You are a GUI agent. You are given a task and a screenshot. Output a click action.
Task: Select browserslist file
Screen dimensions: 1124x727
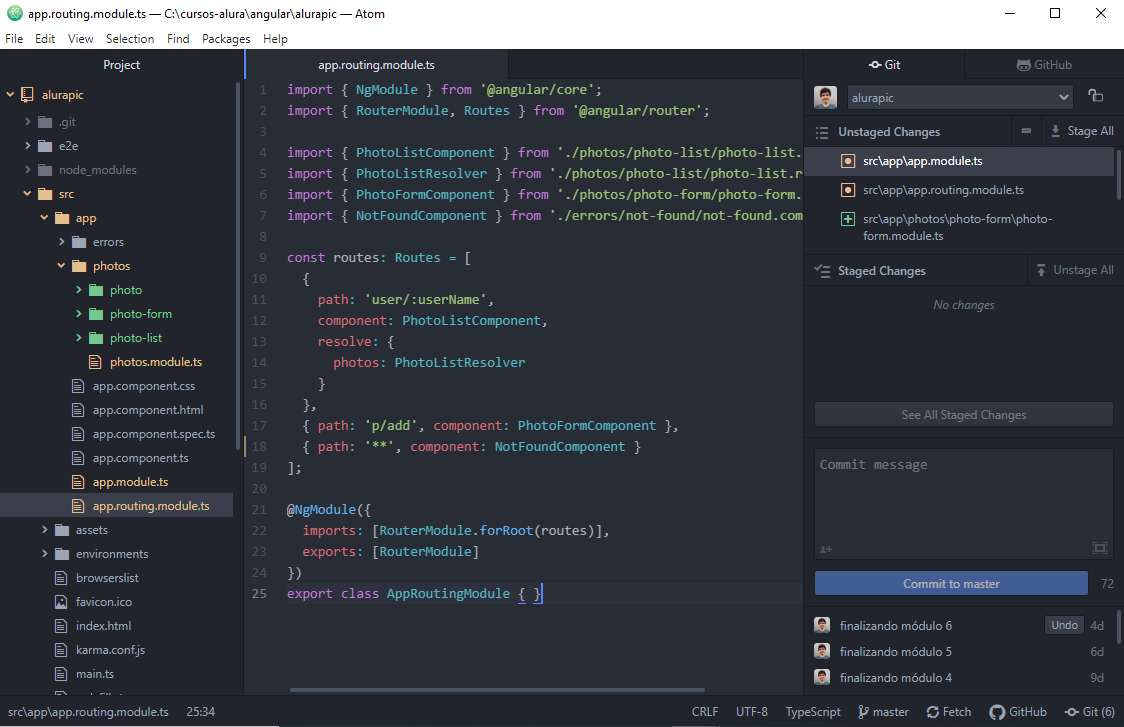tap(108, 578)
